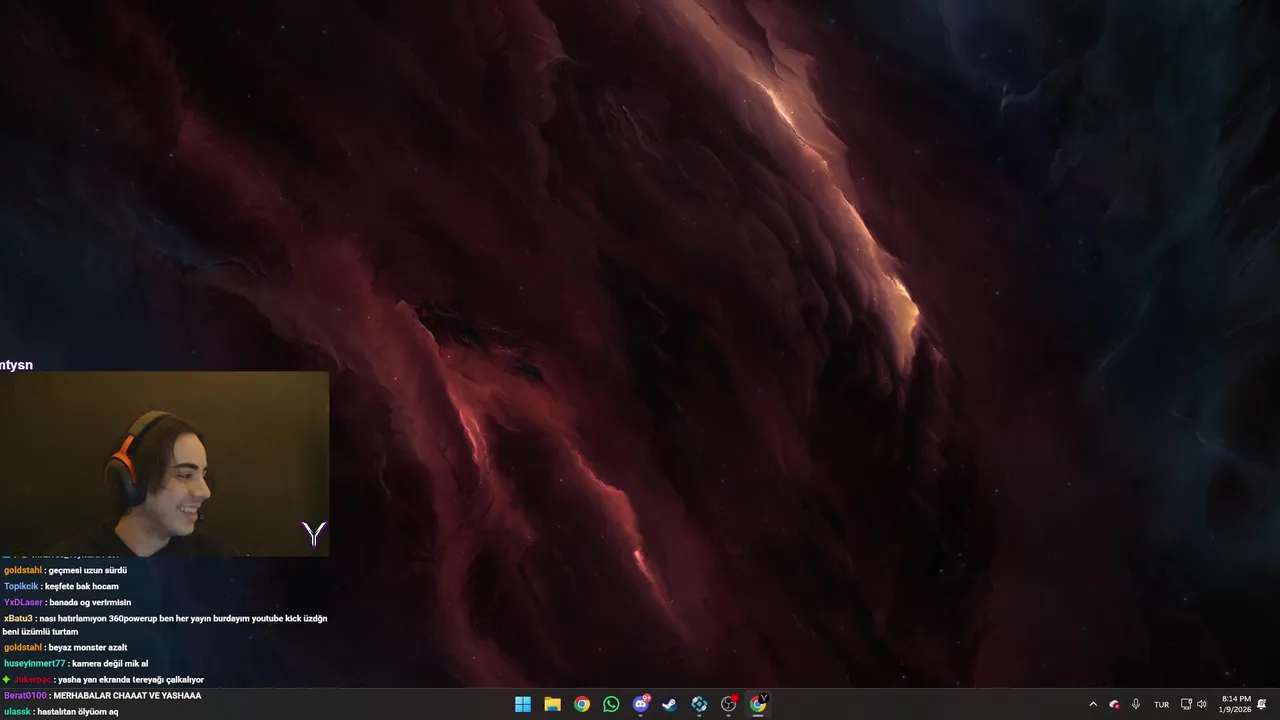Open network settings from the tray

[x=1186, y=704]
